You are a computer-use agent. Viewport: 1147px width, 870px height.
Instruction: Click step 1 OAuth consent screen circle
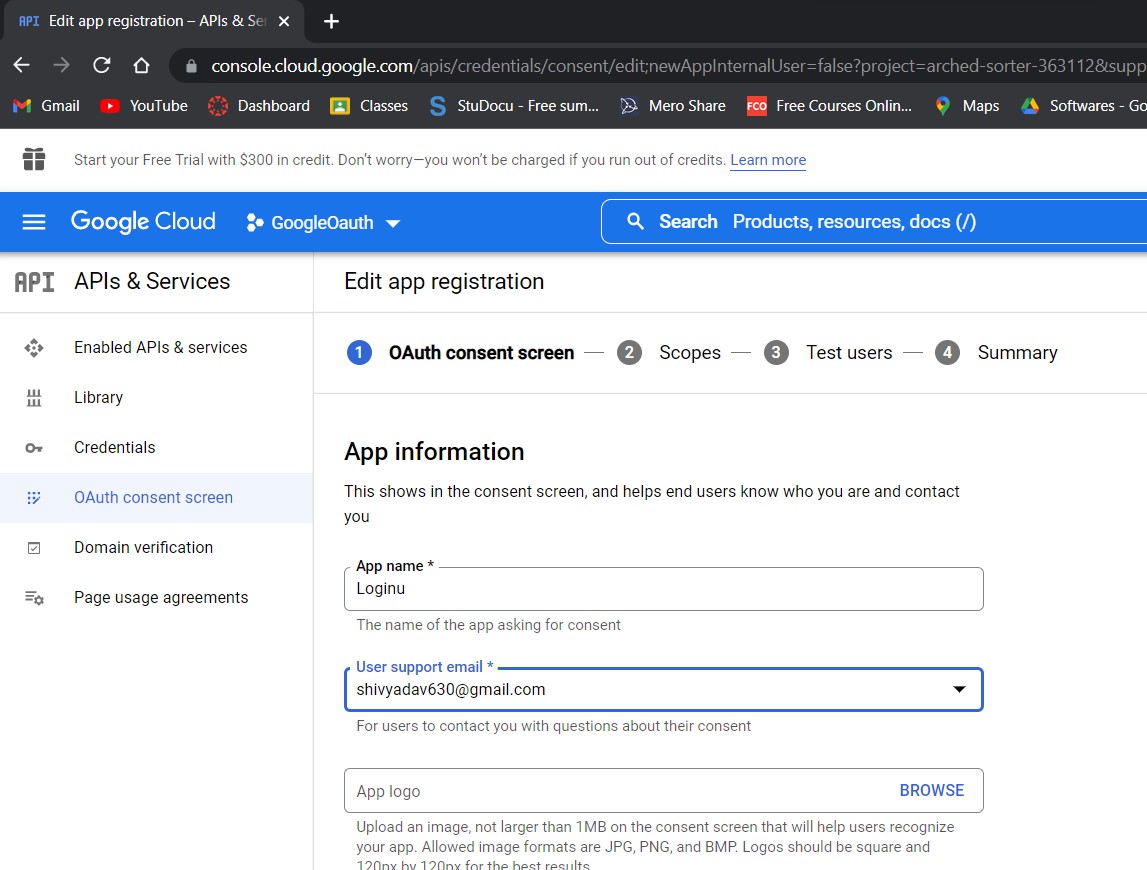[358, 352]
